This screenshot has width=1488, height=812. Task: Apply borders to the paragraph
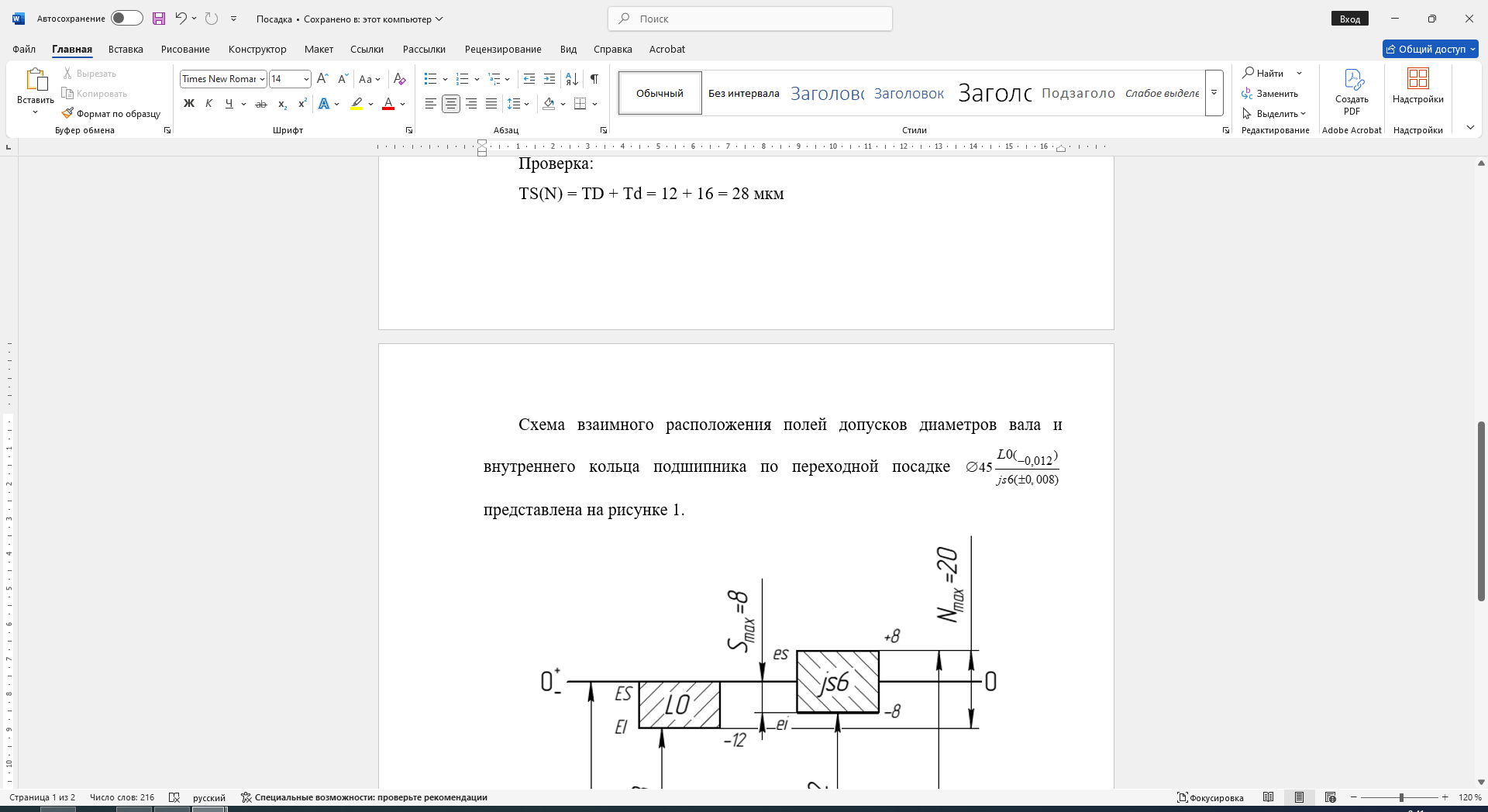[580, 104]
